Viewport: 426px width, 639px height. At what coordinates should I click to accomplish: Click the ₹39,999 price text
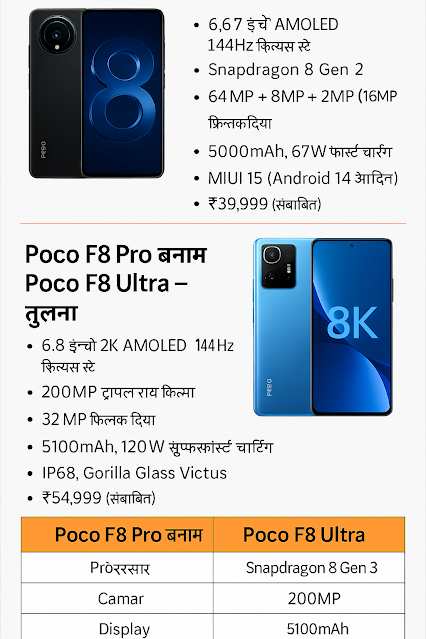[x=264, y=204]
